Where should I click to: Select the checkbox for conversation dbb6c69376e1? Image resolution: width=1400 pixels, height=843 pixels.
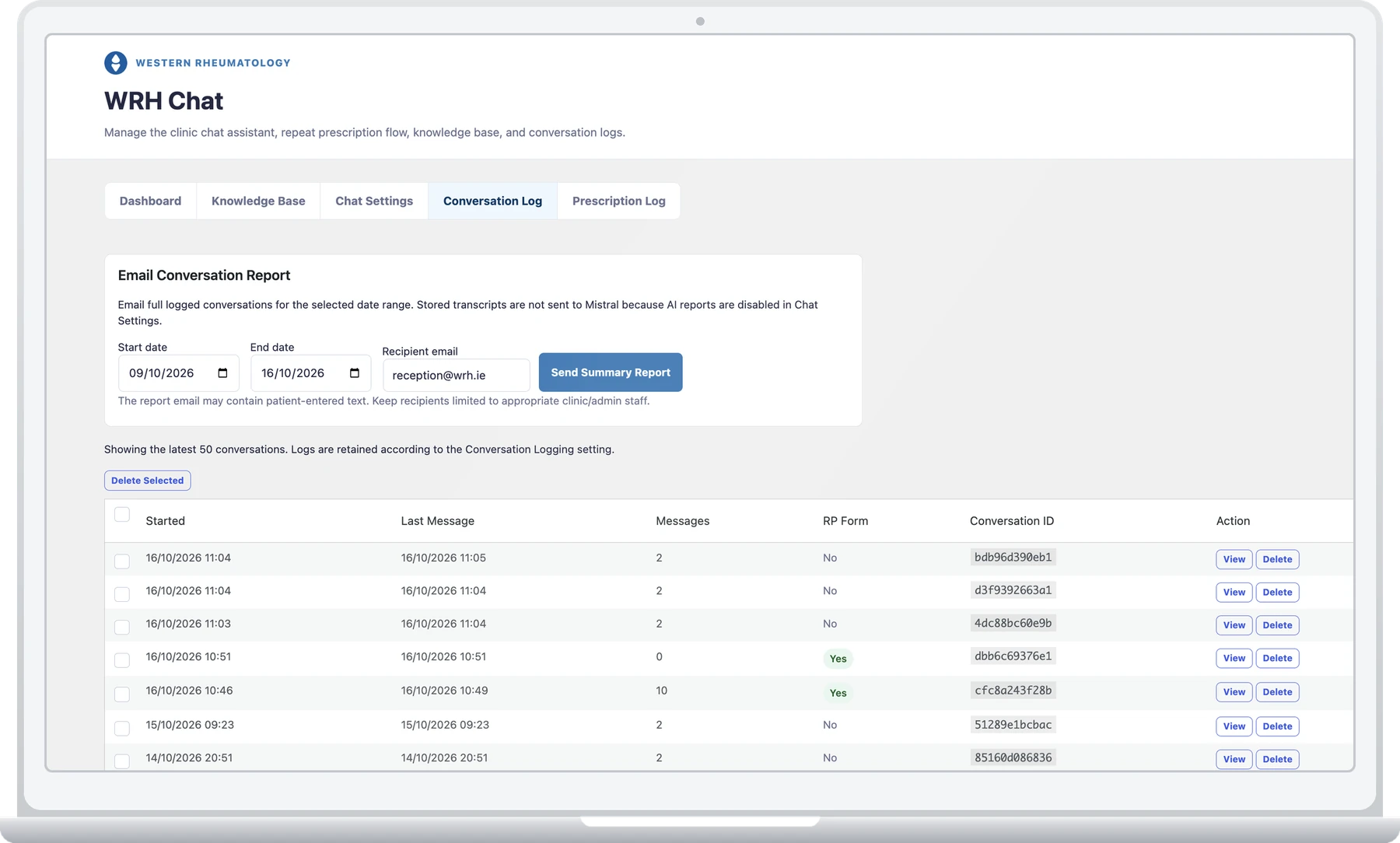[122, 660]
